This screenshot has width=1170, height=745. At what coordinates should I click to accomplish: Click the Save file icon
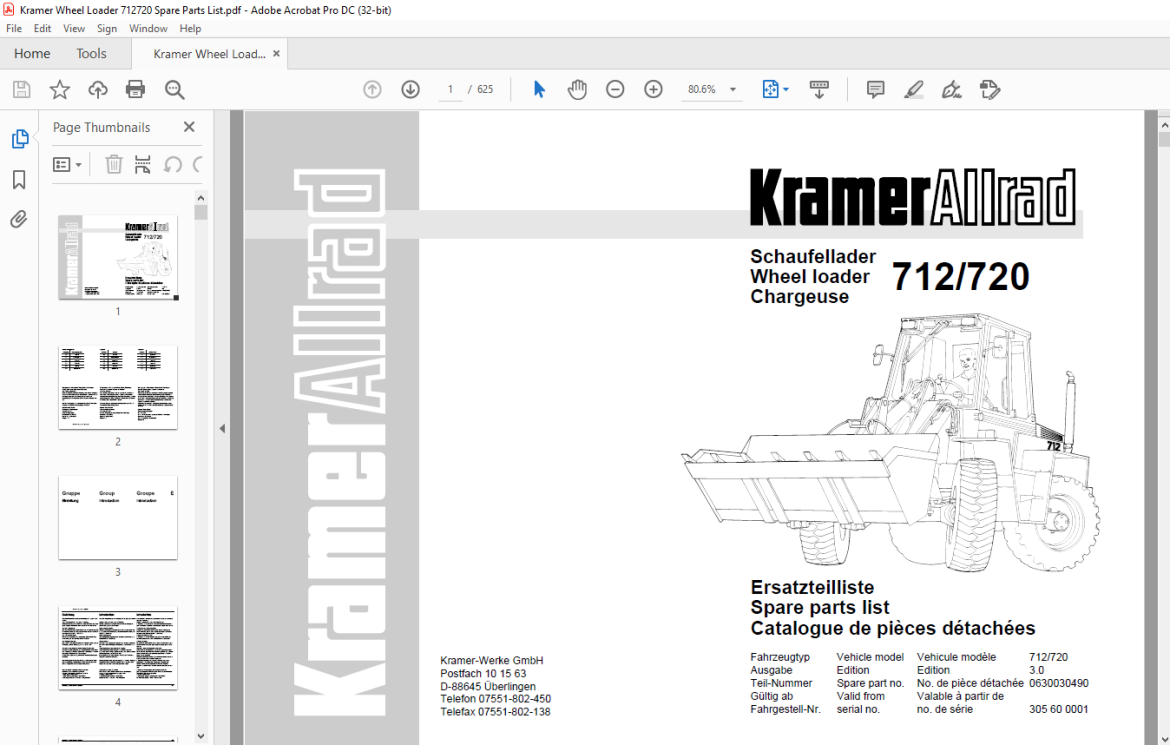pos(22,90)
